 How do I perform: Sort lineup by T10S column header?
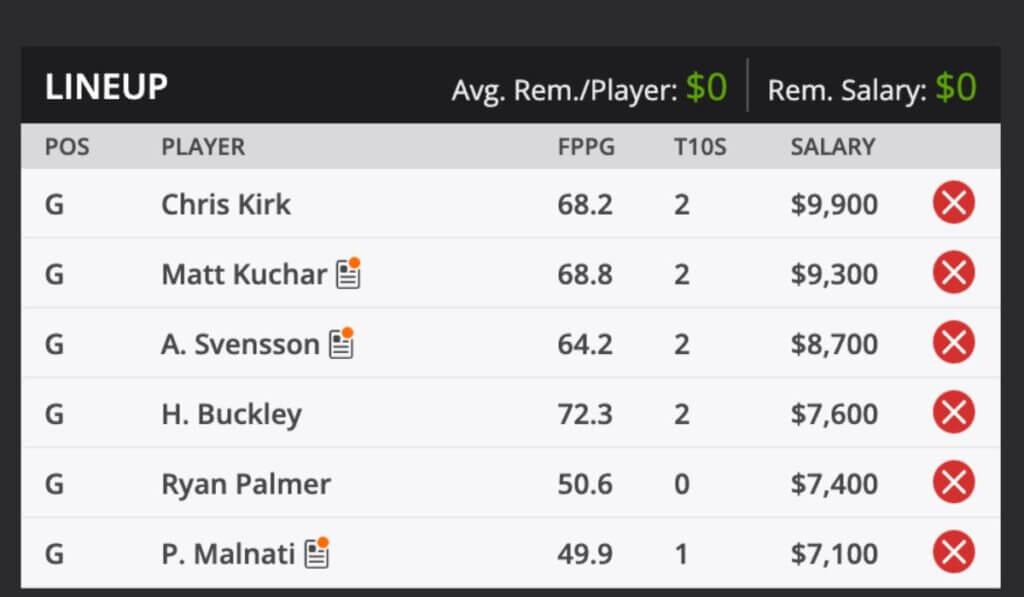(x=699, y=147)
